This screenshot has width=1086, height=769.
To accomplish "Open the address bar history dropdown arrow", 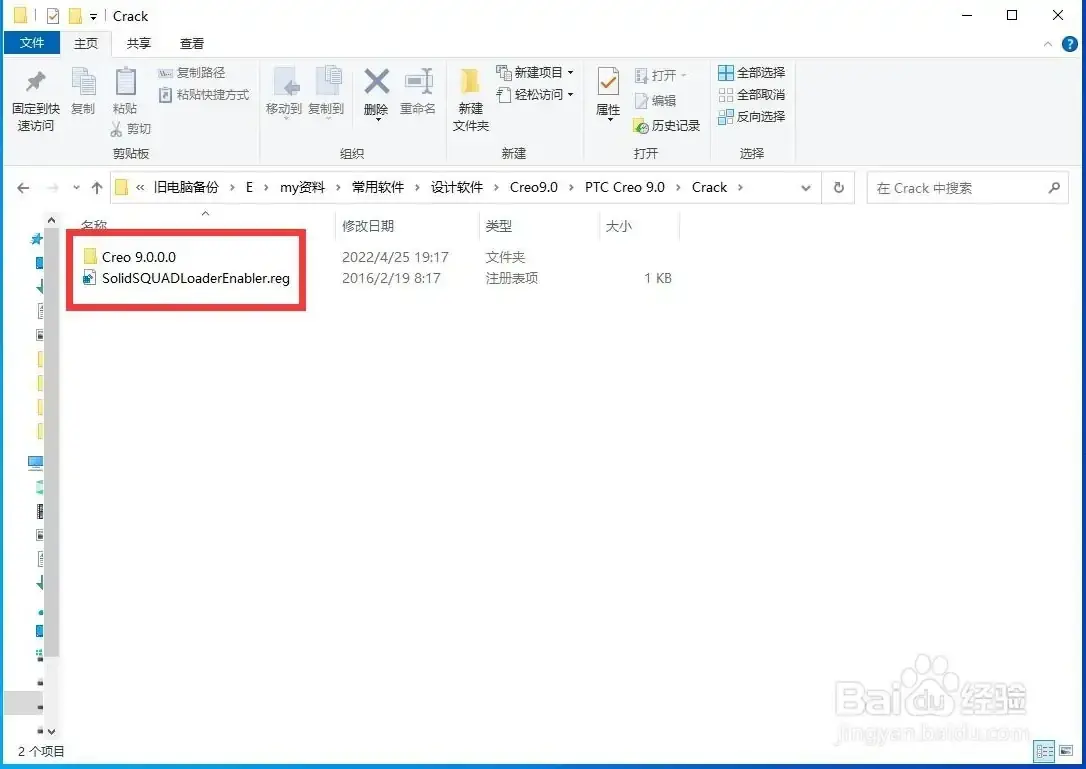I will tap(805, 188).
